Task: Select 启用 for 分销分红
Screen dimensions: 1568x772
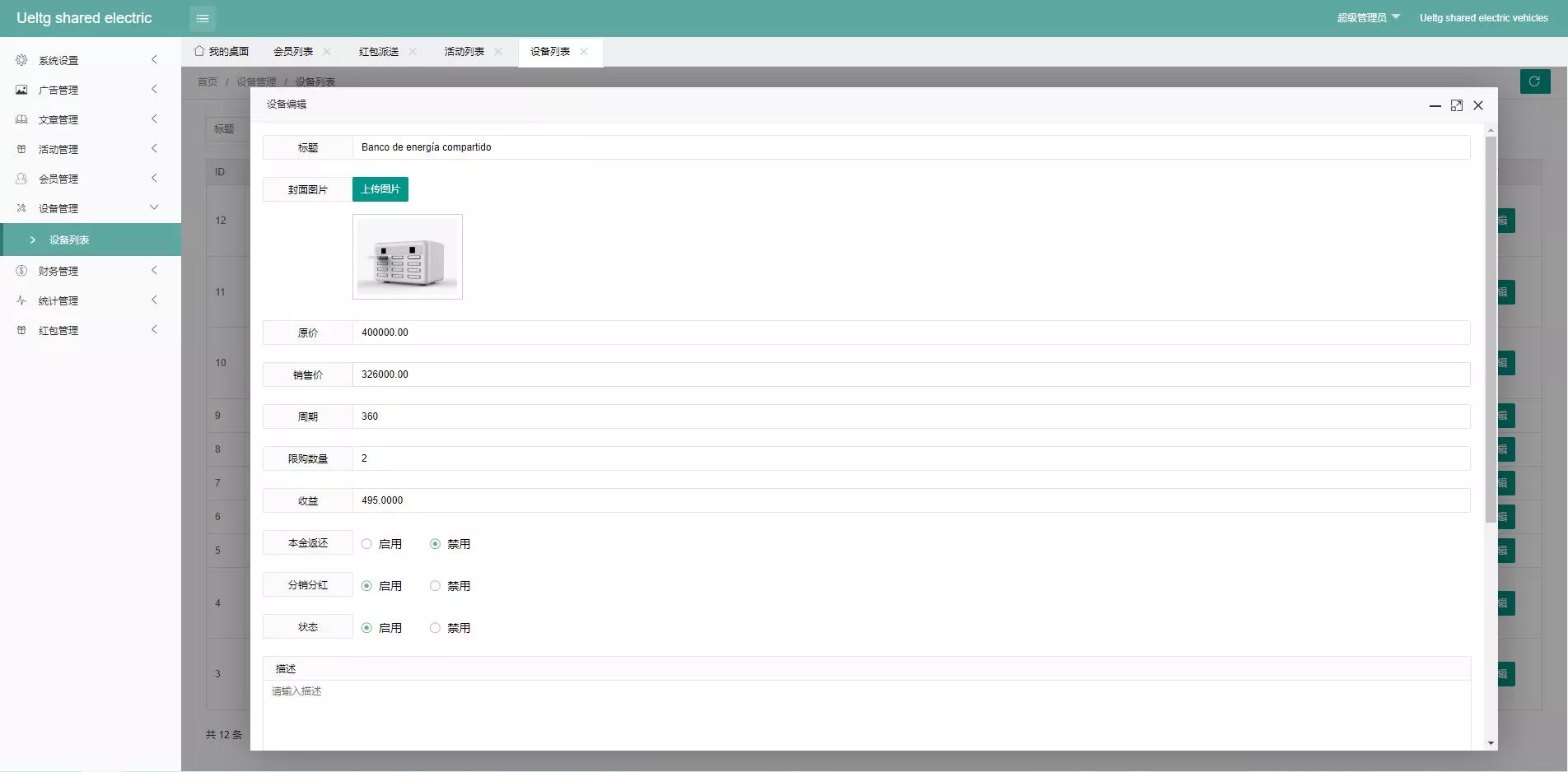Action: coord(382,586)
